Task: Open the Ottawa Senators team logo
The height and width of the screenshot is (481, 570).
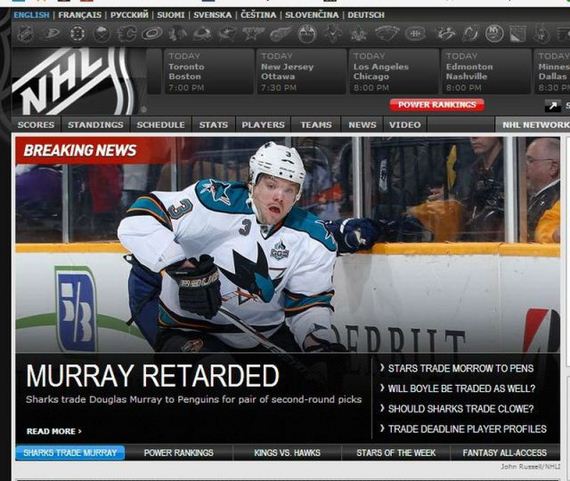Action: pyautogui.click(x=542, y=34)
